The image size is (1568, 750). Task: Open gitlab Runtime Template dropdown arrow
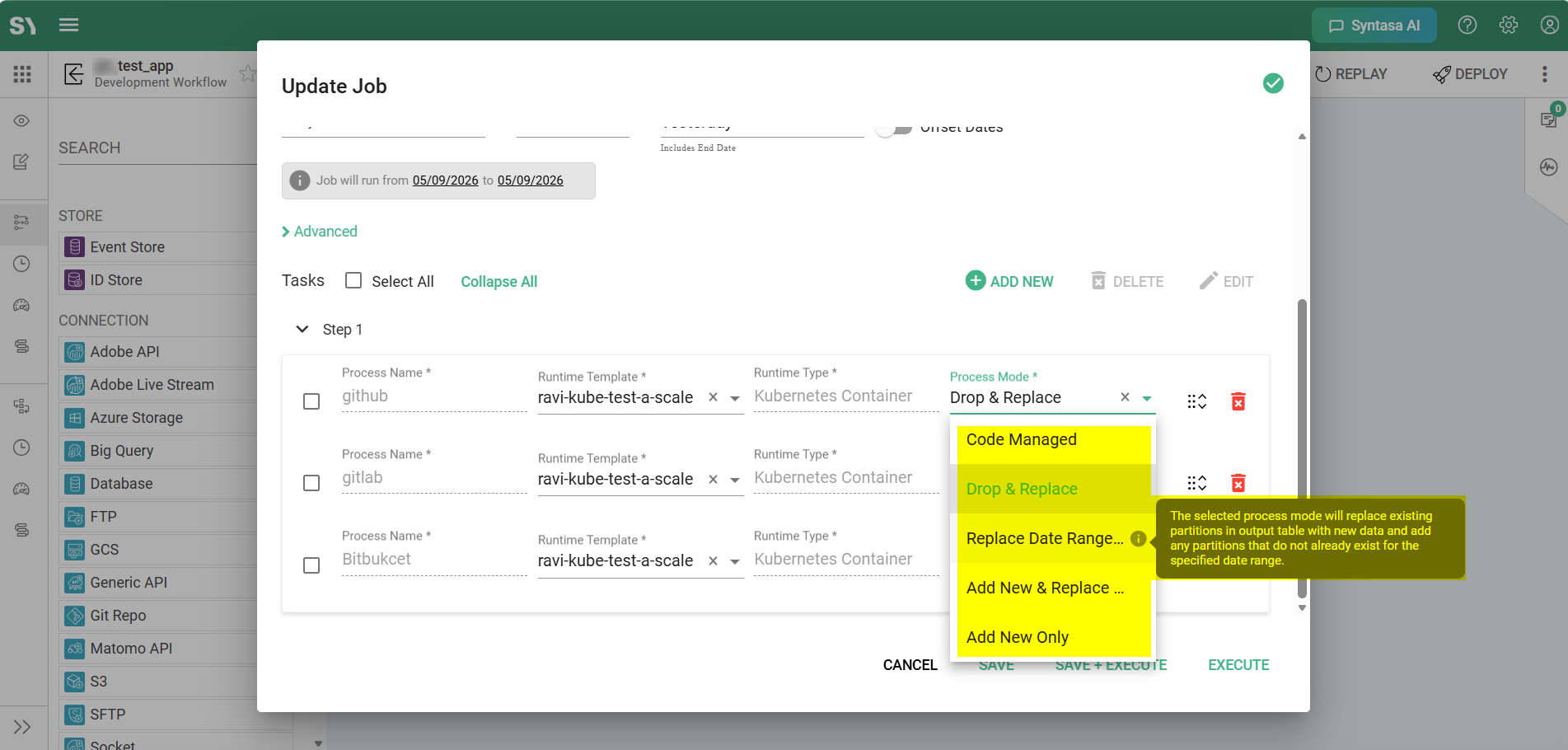click(x=735, y=480)
